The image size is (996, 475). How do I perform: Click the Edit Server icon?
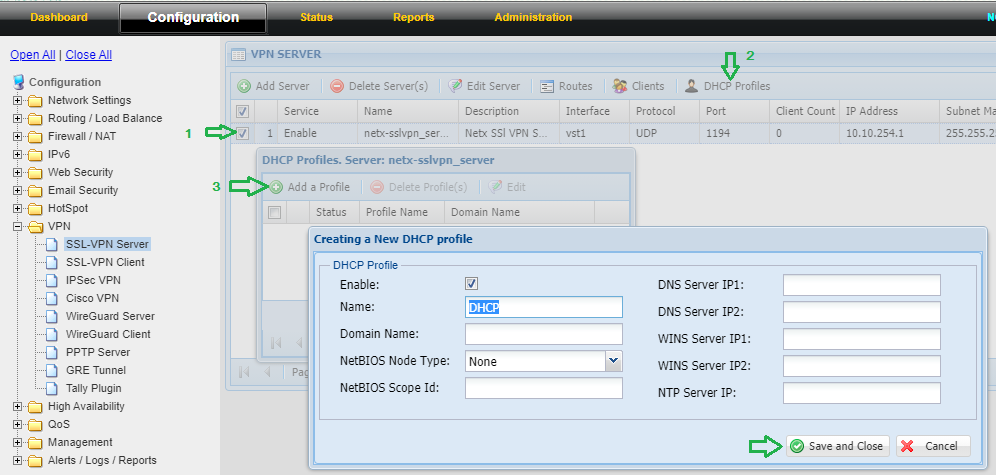coord(456,86)
